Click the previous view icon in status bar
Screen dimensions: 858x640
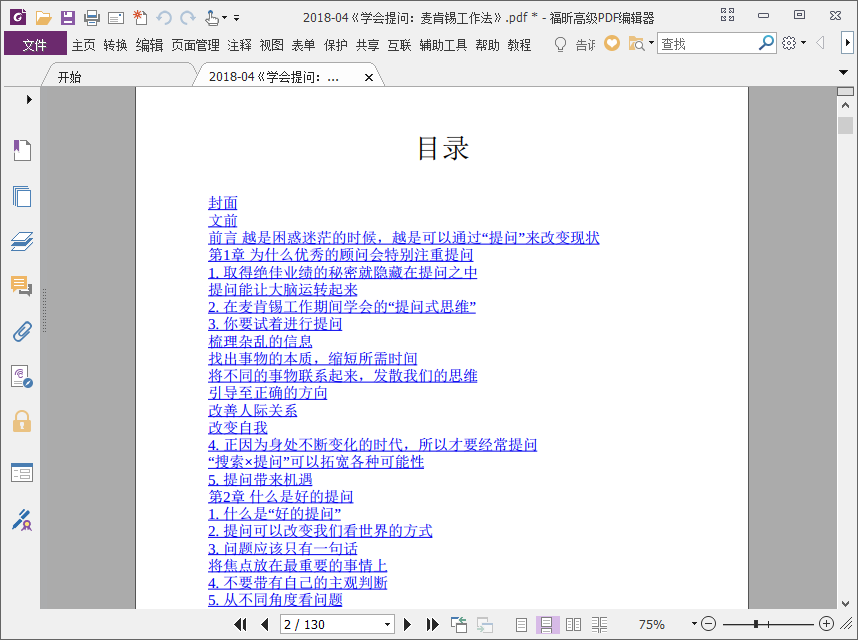tap(459, 624)
